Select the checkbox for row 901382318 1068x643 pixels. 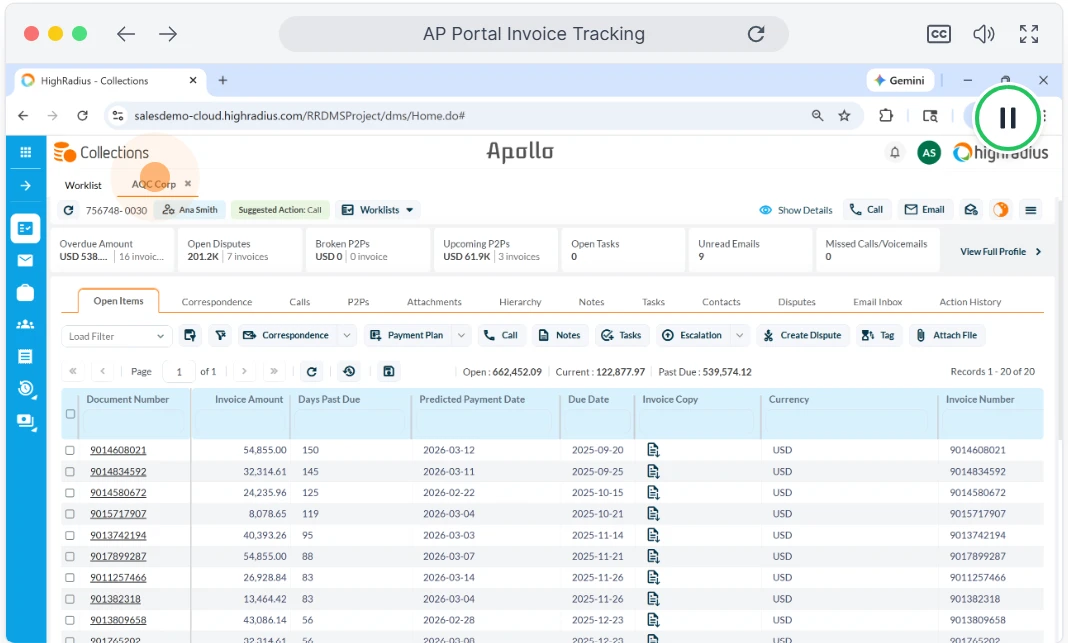[x=69, y=599]
